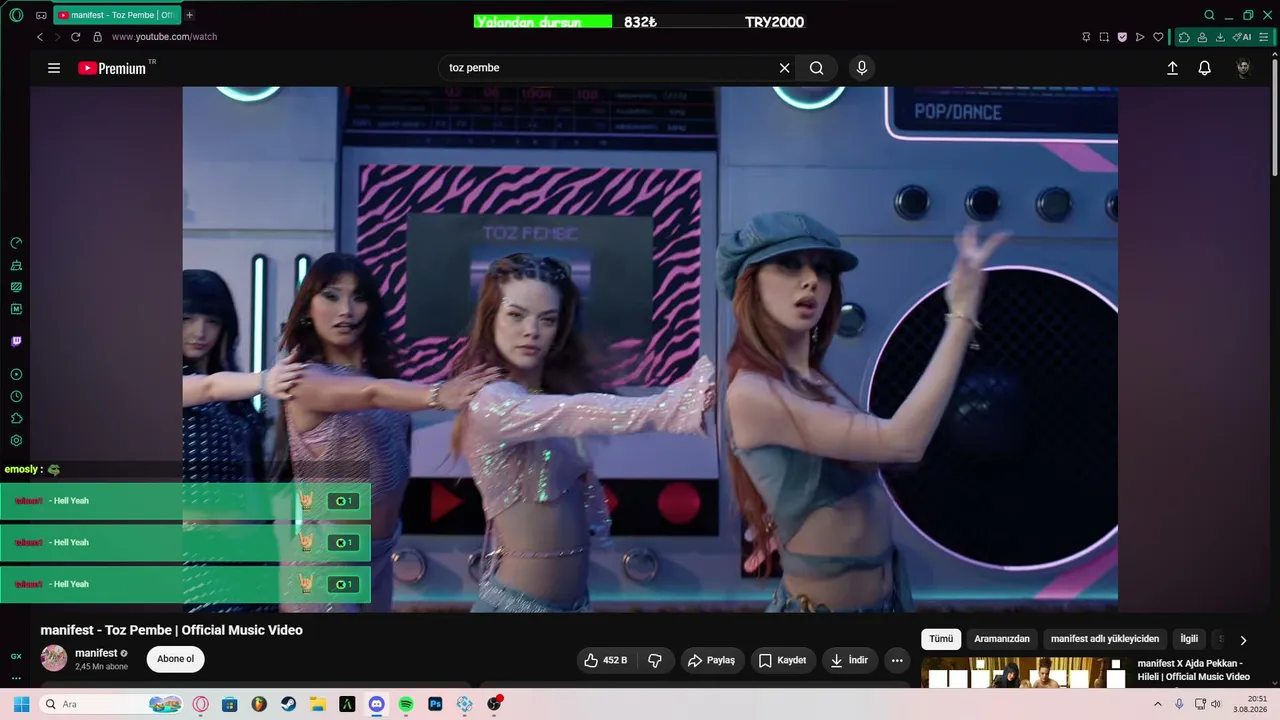The height and width of the screenshot is (720, 1280).
Task: Open the Opera GX main menu
Action: tap(16, 15)
